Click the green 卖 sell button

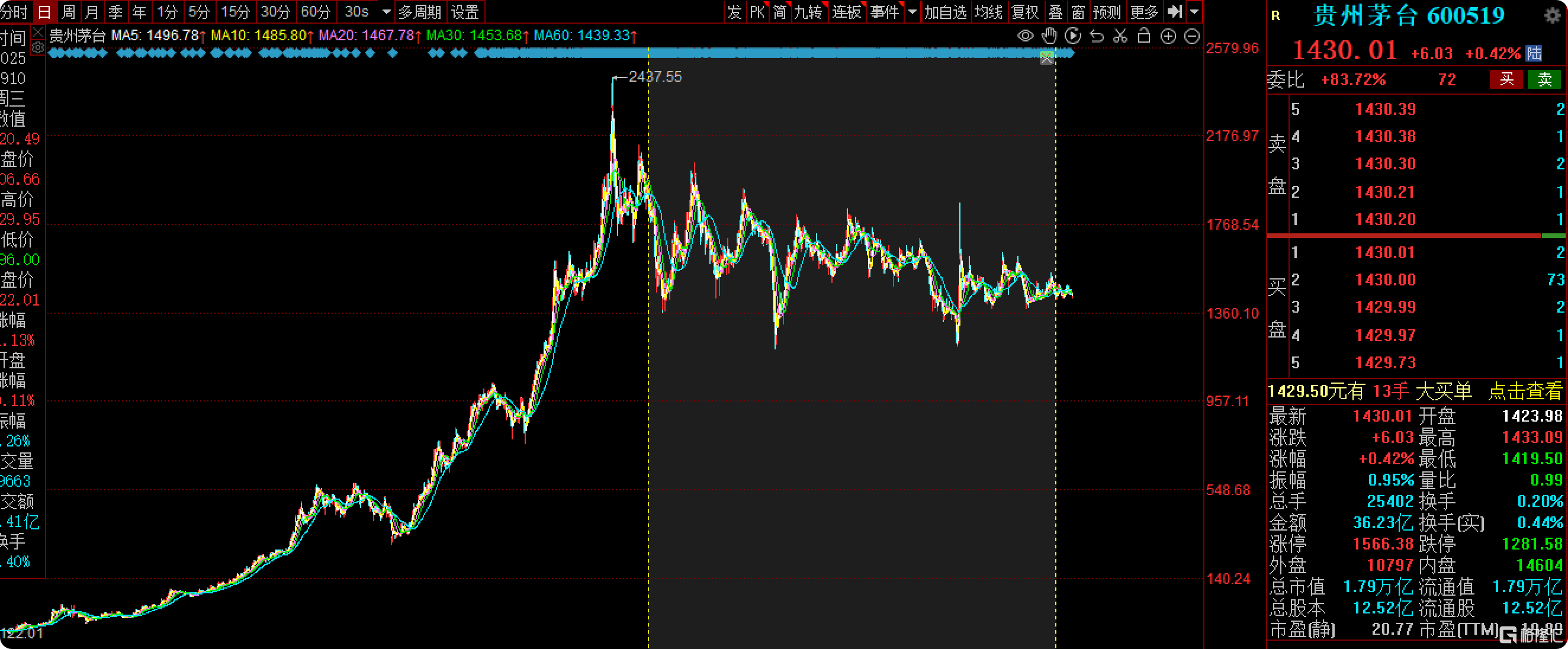[x=1544, y=79]
